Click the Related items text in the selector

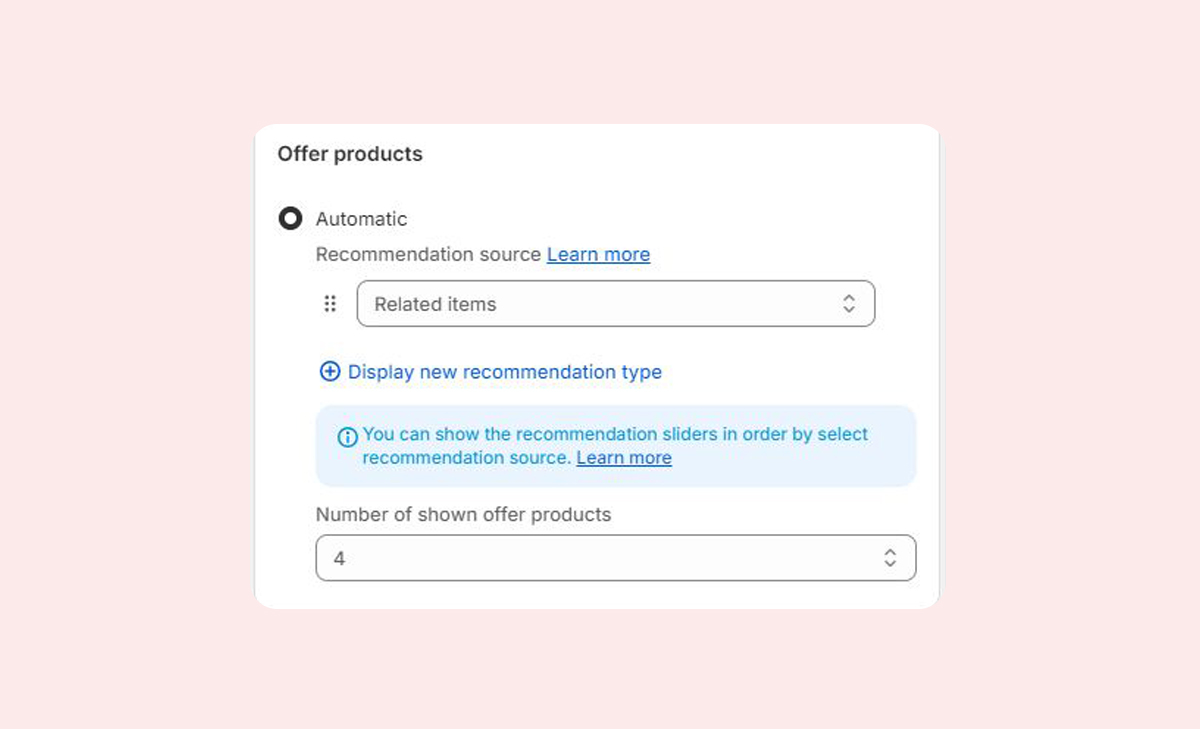pos(435,304)
